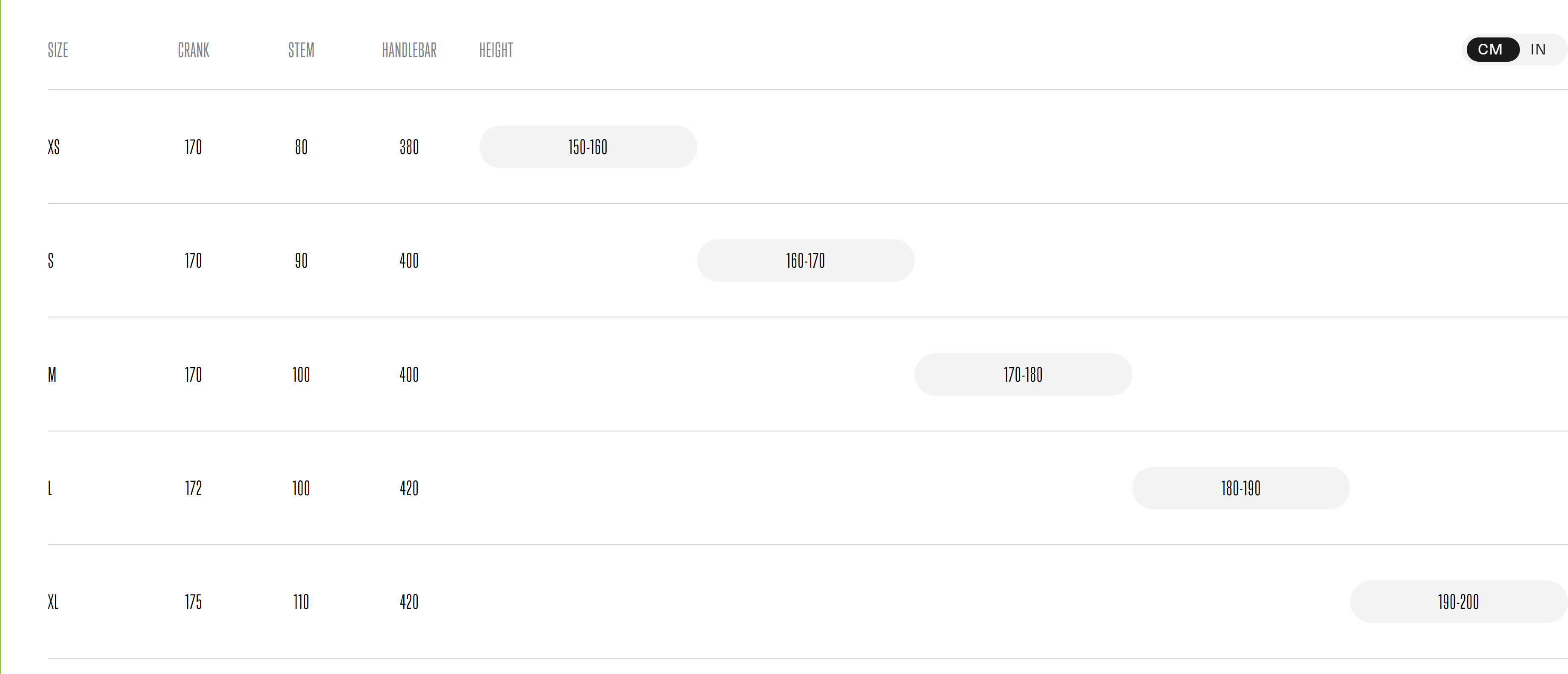Select the M size row label
The image size is (1568, 674).
click(52, 374)
